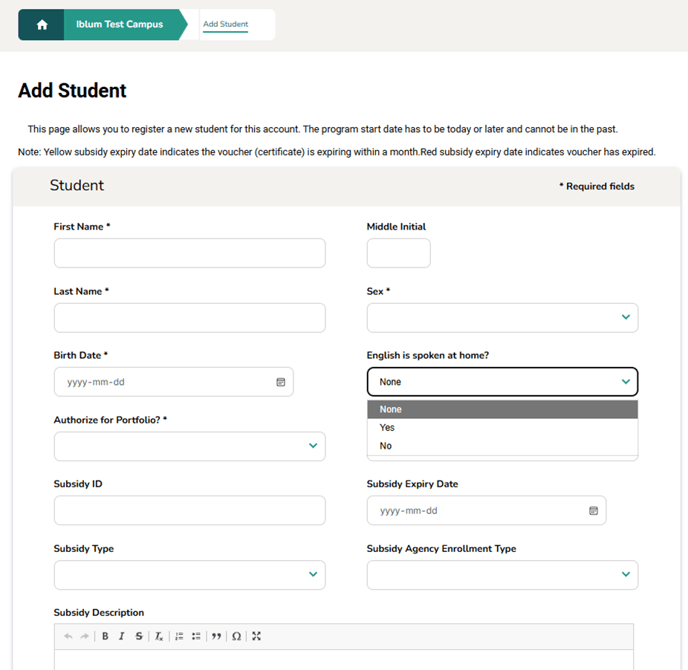The height and width of the screenshot is (670, 688).
Task: Expand the Sex dropdown
Action: [502, 318]
